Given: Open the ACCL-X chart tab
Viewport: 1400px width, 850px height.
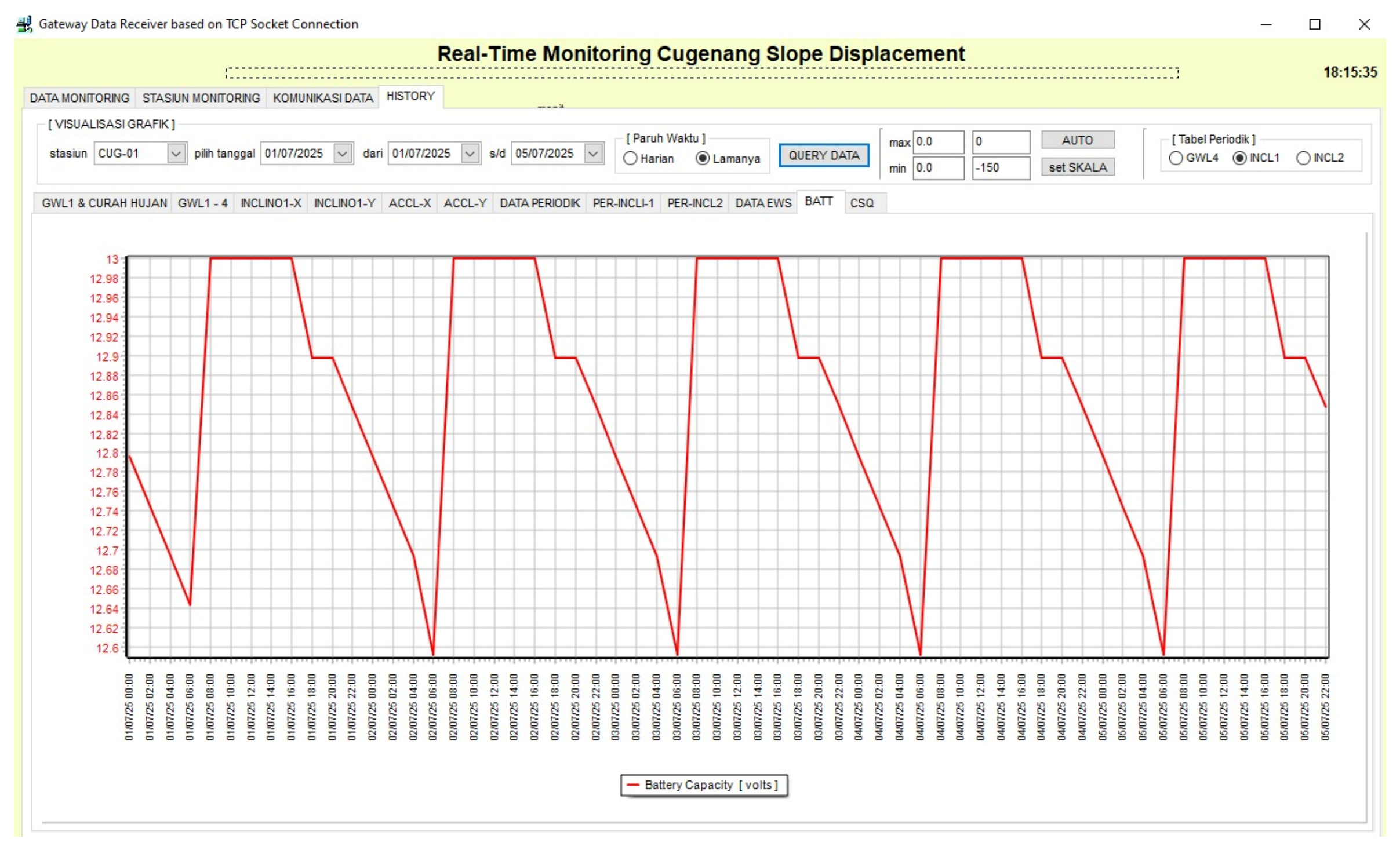Looking at the screenshot, I should [410, 203].
